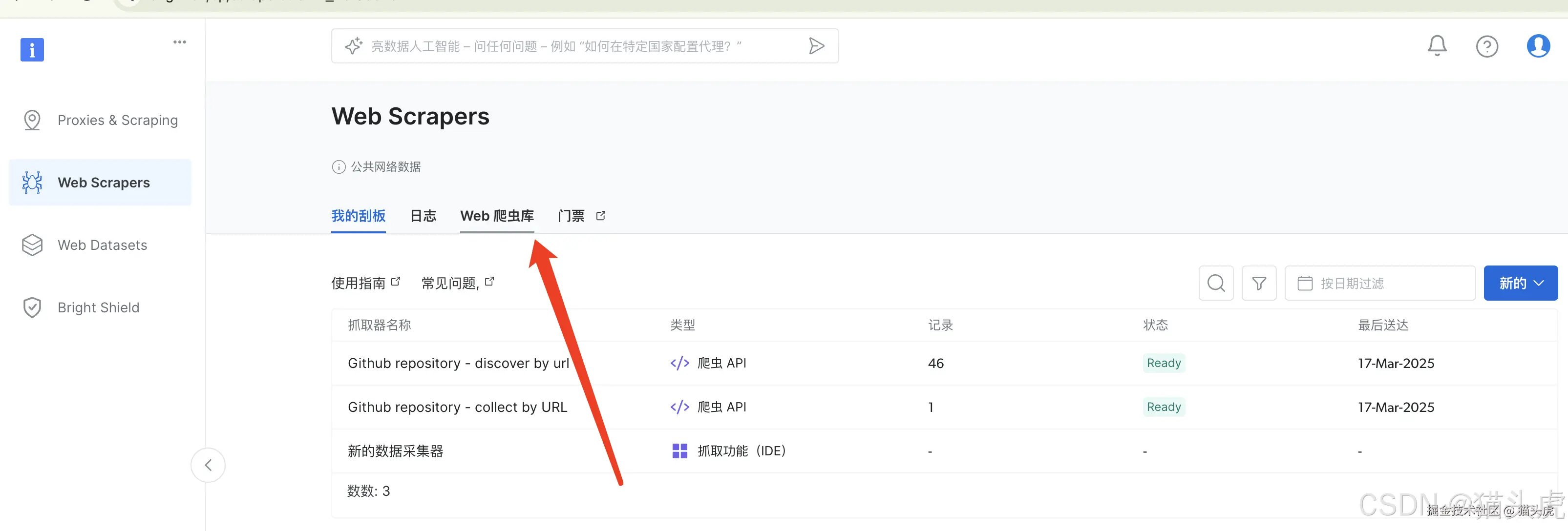Viewport: 1568px width, 531px height.
Task: Open the funnel filter icon
Action: 1259,283
